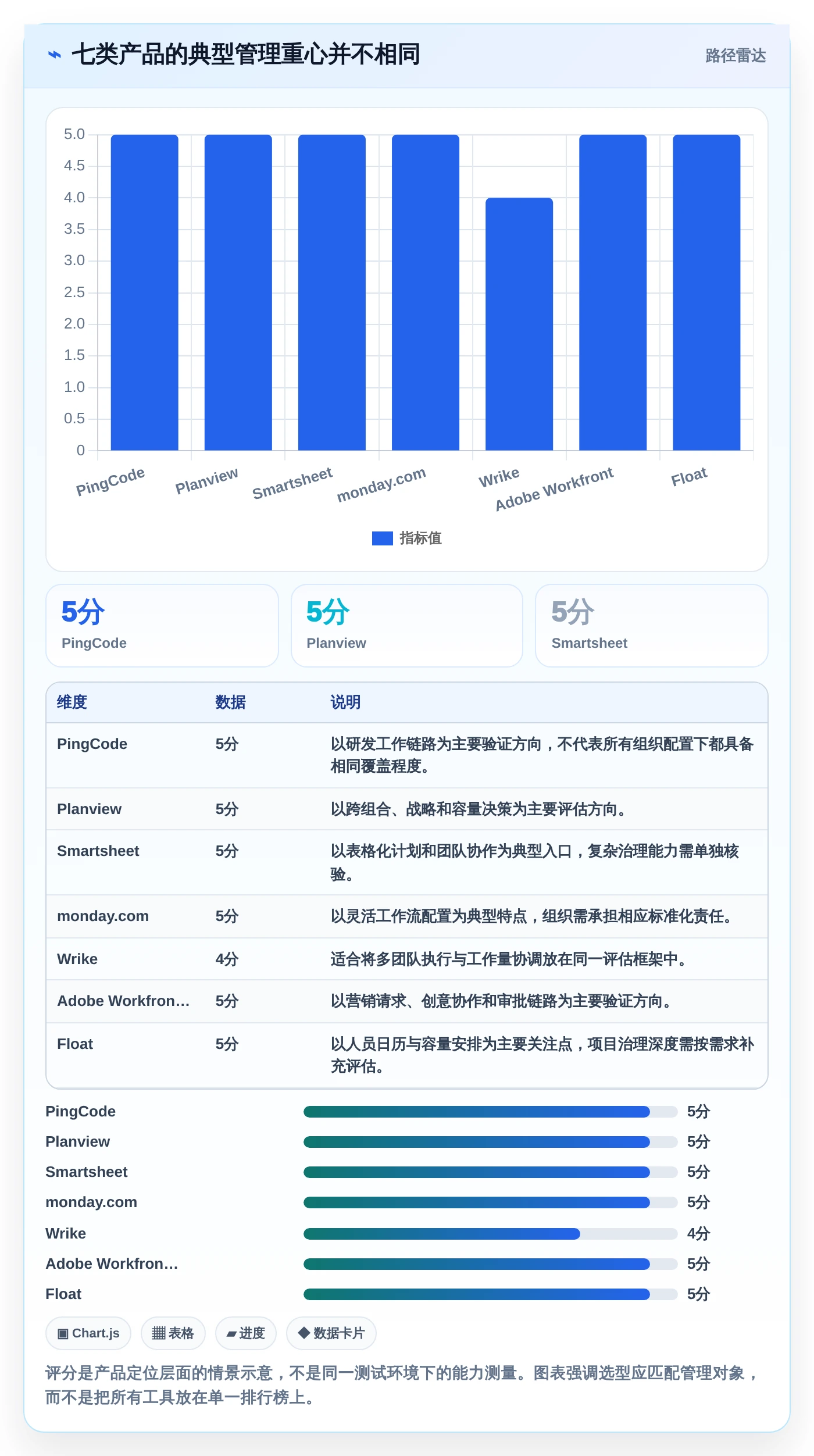Image resolution: width=814 pixels, height=1456 pixels.
Task: Select the Wrike bar in the chart
Action: 519,324
